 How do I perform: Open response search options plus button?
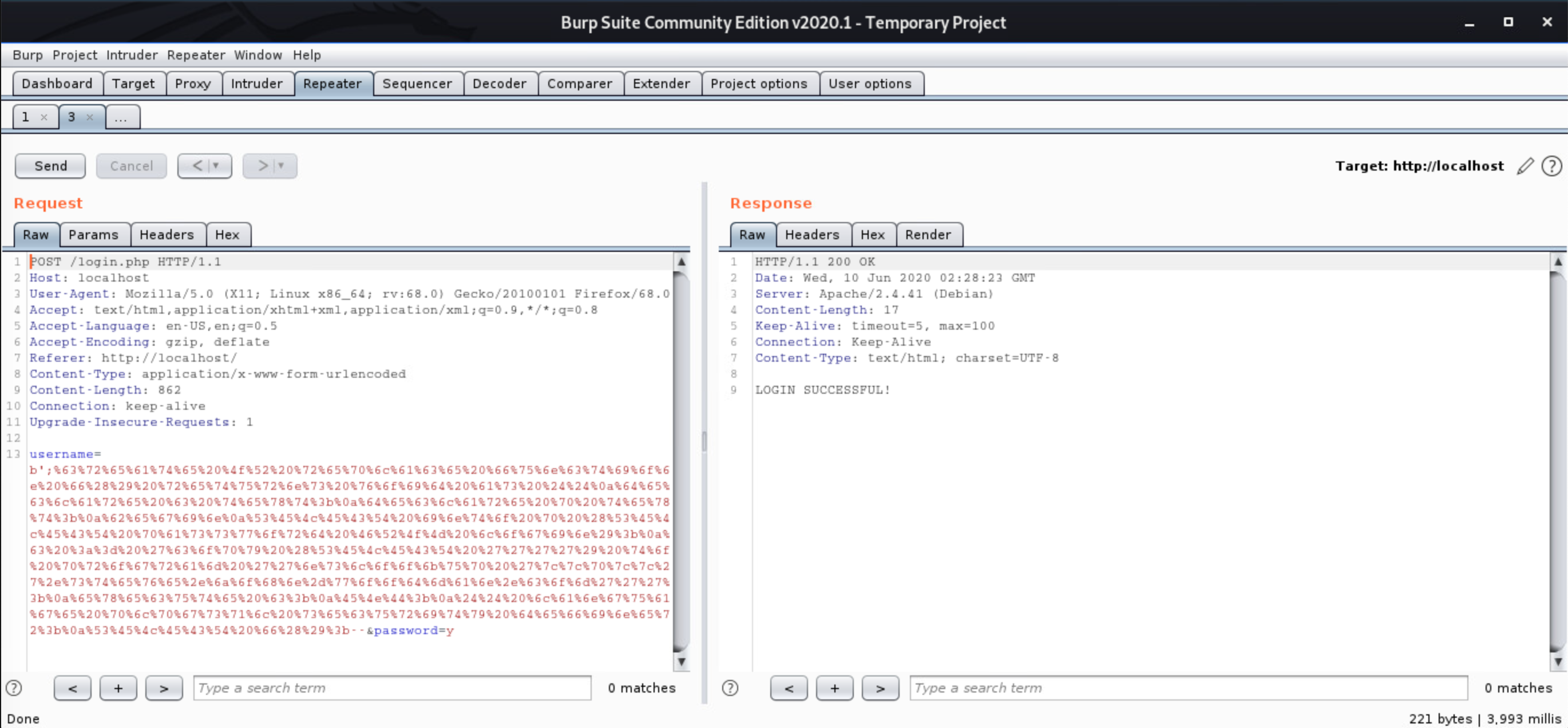tap(834, 688)
